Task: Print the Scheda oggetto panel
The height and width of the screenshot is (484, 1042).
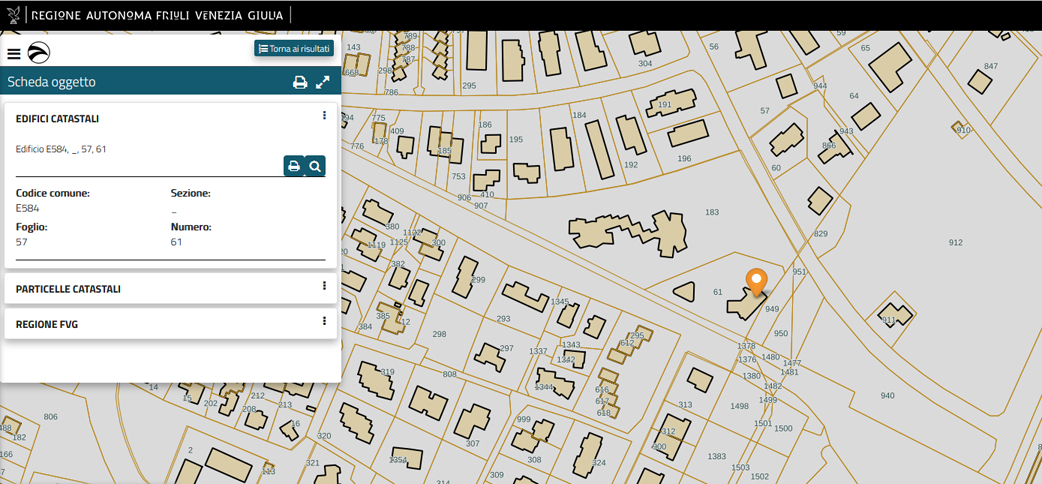Action: [299, 83]
